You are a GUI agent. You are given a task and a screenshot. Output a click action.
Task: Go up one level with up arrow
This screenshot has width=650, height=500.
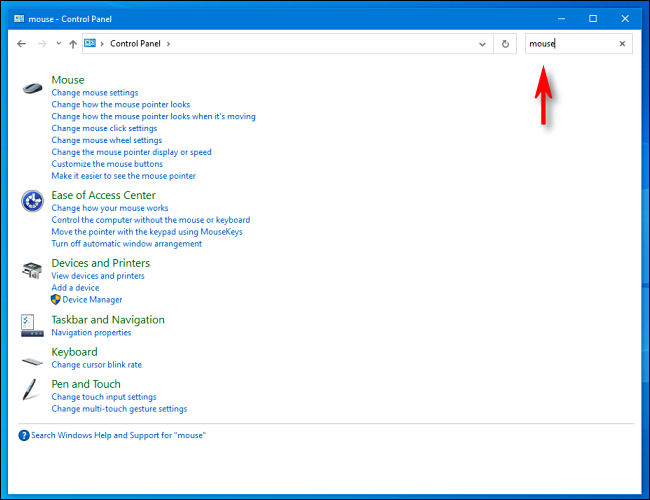click(x=73, y=44)
